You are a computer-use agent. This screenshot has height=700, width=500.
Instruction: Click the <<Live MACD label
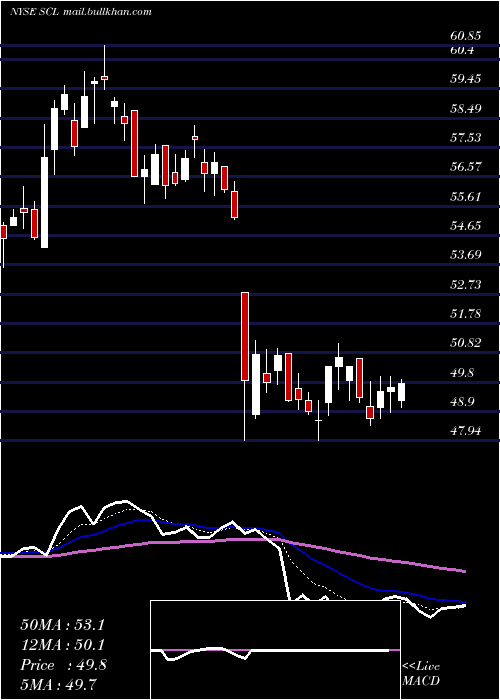421,674
